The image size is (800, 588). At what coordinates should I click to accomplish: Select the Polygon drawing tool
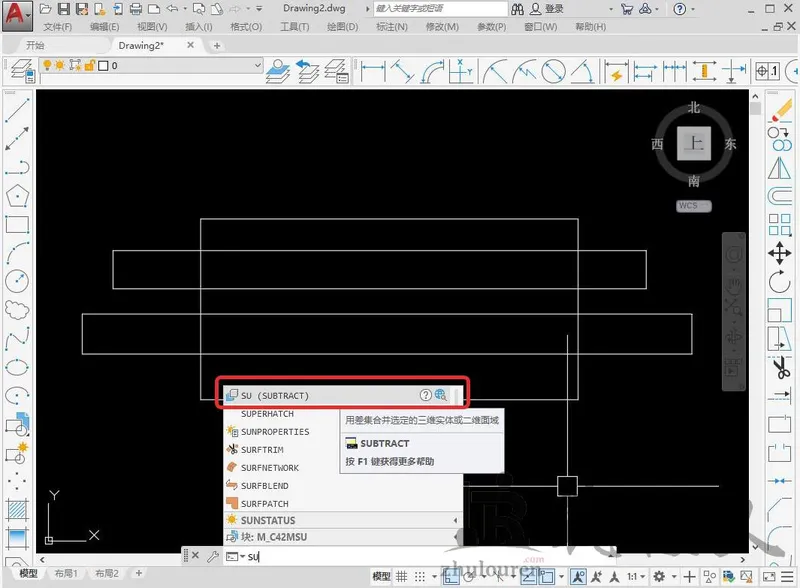pos(17,195)
